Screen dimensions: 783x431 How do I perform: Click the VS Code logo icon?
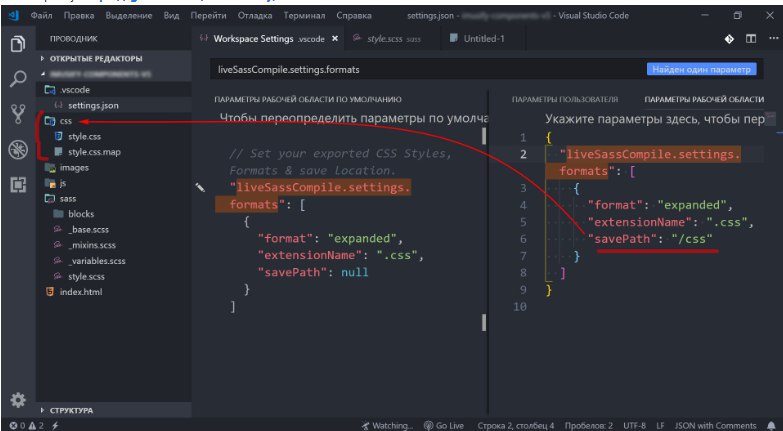(13, 15)
